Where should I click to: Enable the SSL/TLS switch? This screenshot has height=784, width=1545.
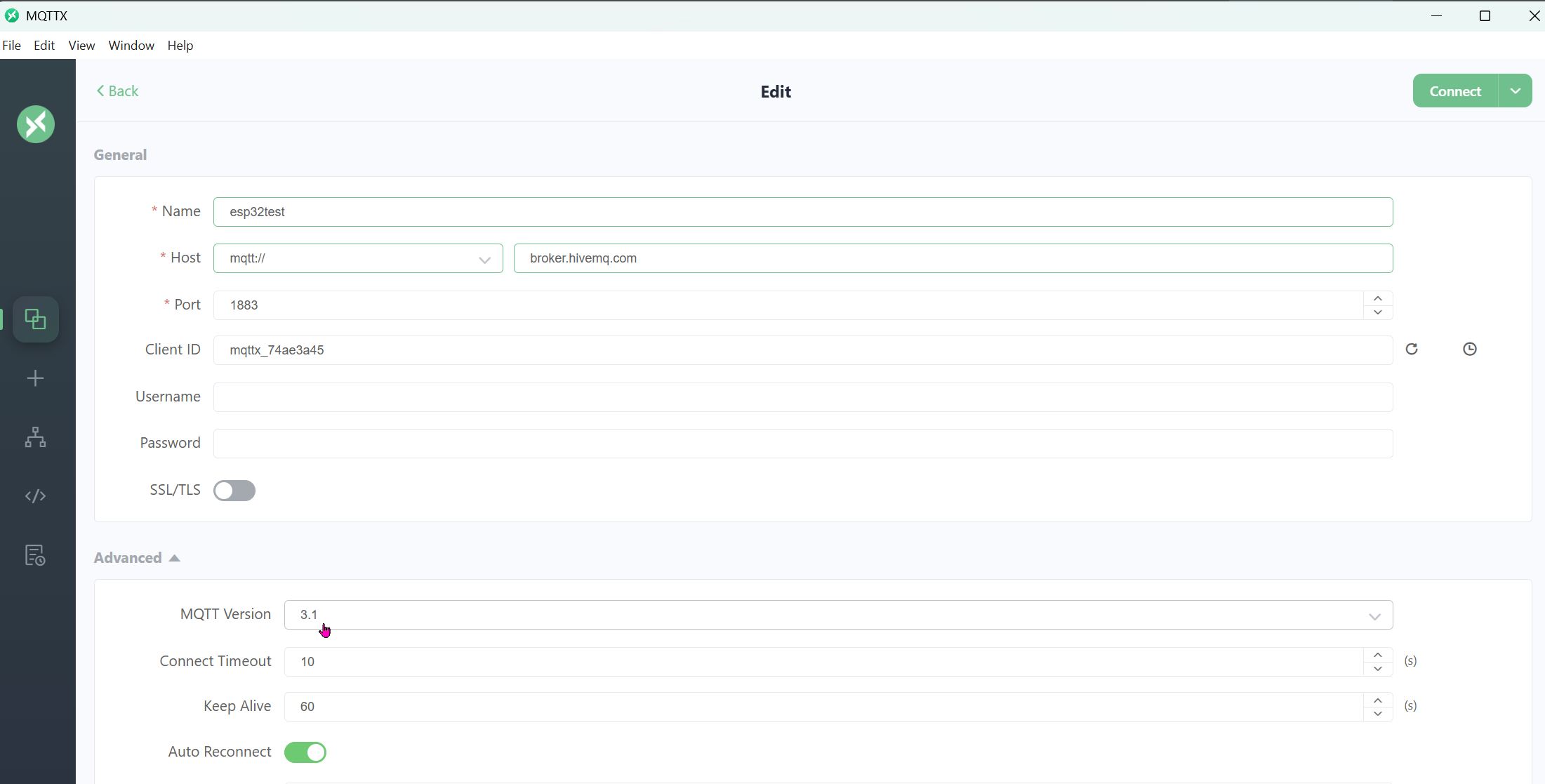click(x=234, y=491)
